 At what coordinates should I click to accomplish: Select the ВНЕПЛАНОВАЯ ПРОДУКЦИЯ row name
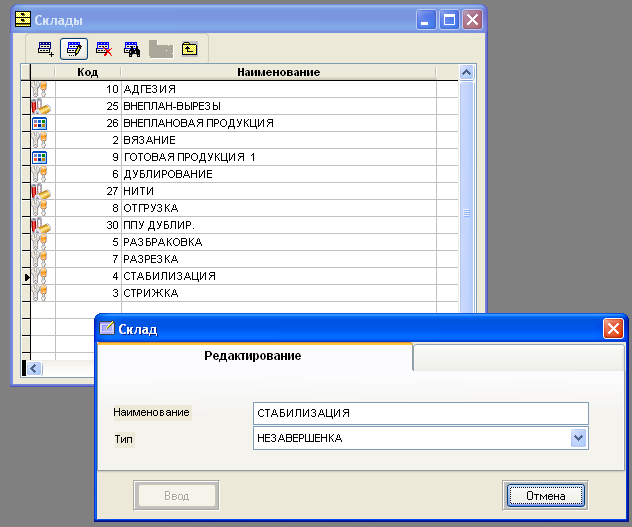198,123
